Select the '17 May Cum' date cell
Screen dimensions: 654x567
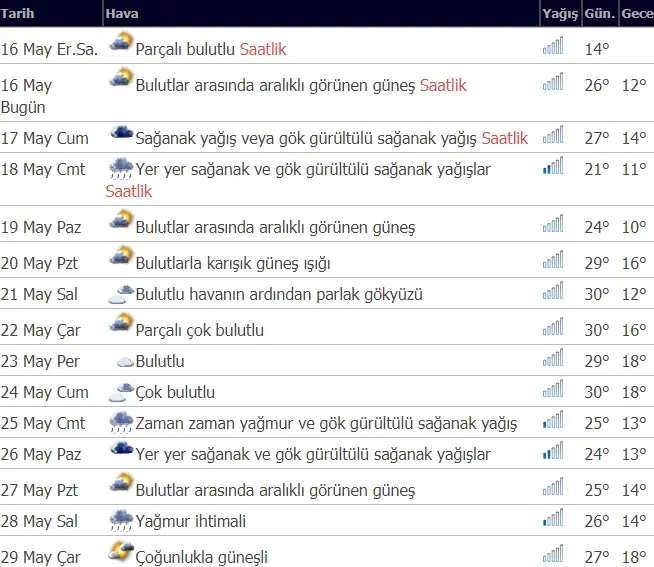[x=45, y=138]
